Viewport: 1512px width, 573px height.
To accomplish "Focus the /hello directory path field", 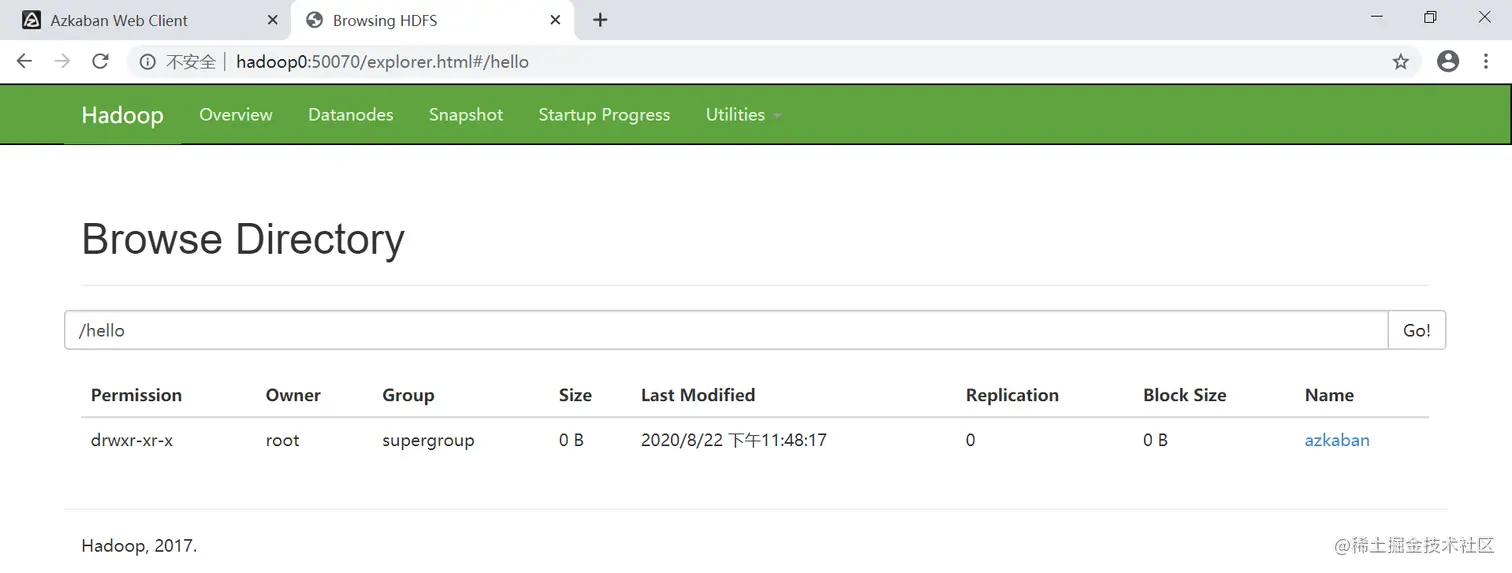I will coord(725,330).
